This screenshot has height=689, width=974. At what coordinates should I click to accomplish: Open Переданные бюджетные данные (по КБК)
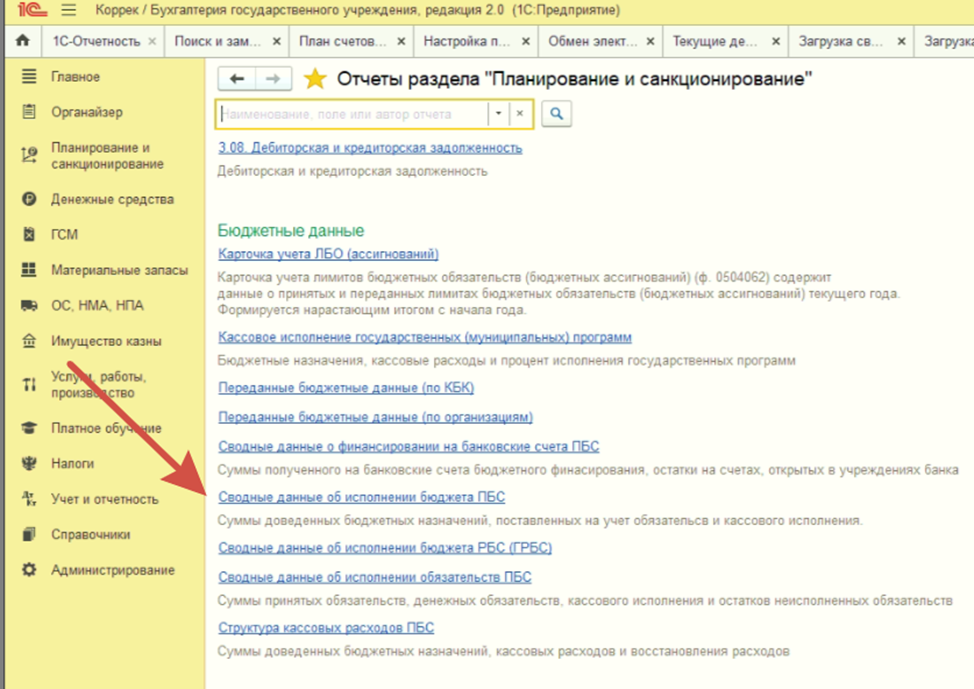pos(346,387)
